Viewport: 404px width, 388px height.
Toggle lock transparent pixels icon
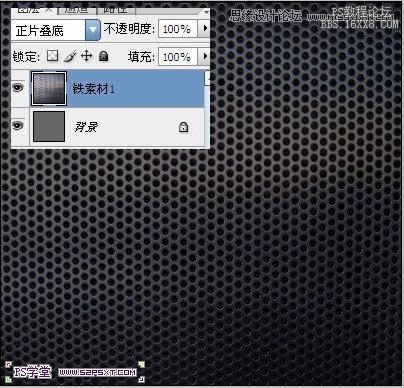52,56
